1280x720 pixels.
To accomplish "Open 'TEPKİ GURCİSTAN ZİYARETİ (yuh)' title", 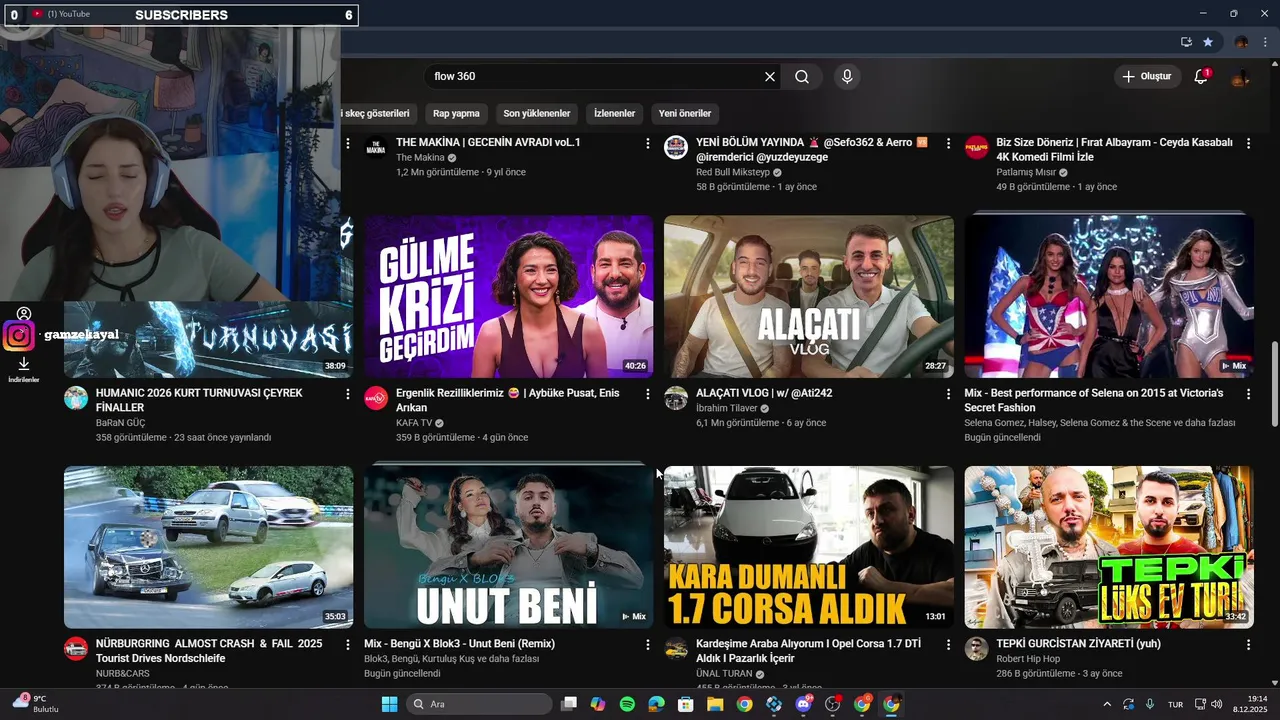I will pos(1078,644).
